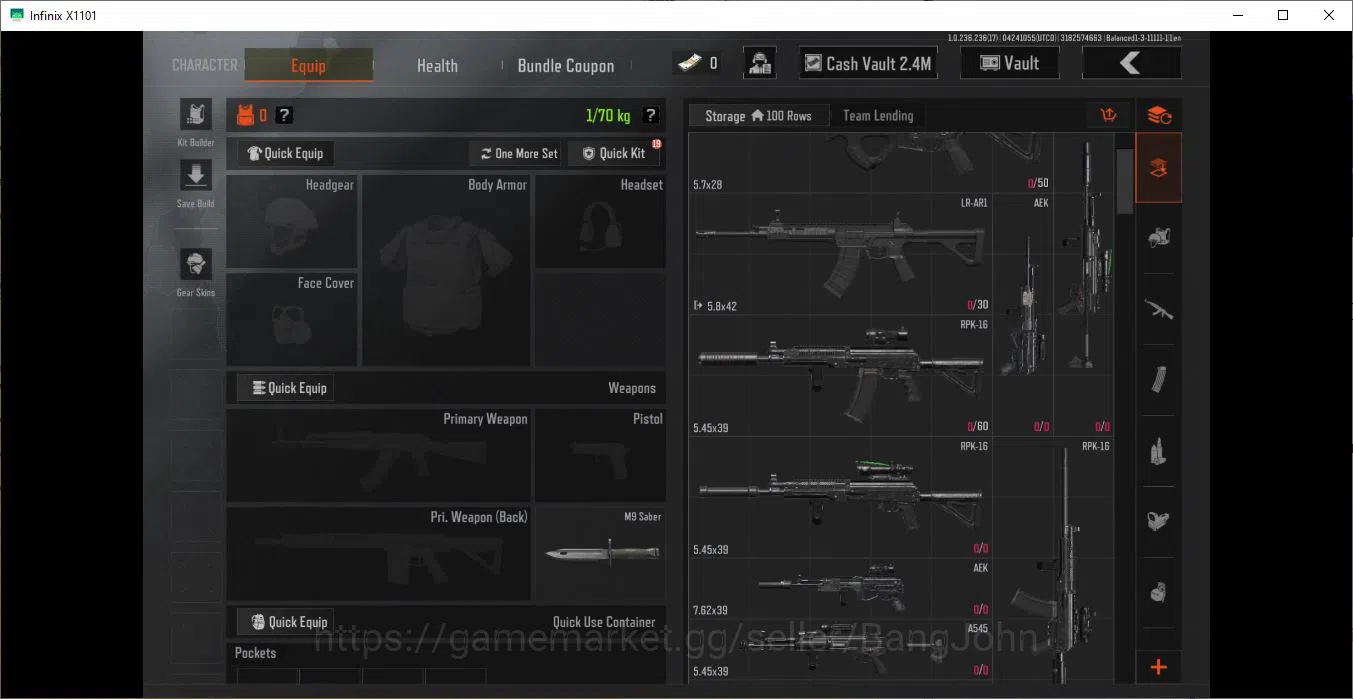Filter storage by grenade/consumables category icon
Image resolution: width=1353 pixels, height=699 pixels.
1159,592
